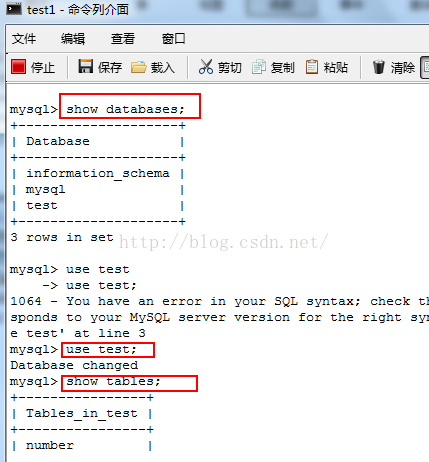The height and width of the screenshot is (462, 429).
Task: Click the Paste (粘贴) clipboard icon
Action: coord(312,66)
